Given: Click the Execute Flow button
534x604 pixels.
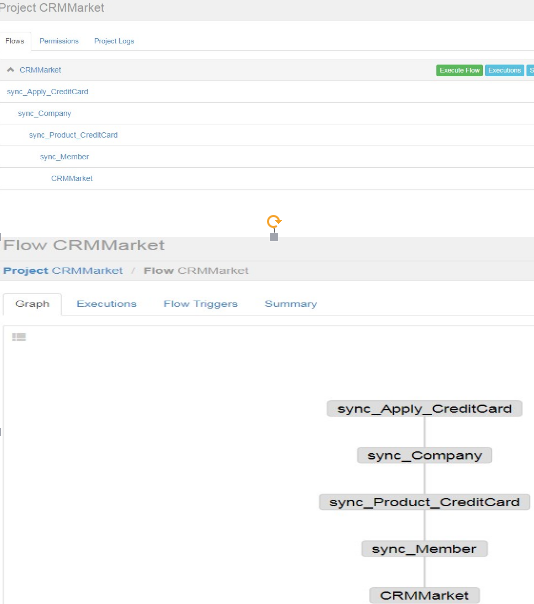Looking at the screenshot, I should [x=459, y=70].
